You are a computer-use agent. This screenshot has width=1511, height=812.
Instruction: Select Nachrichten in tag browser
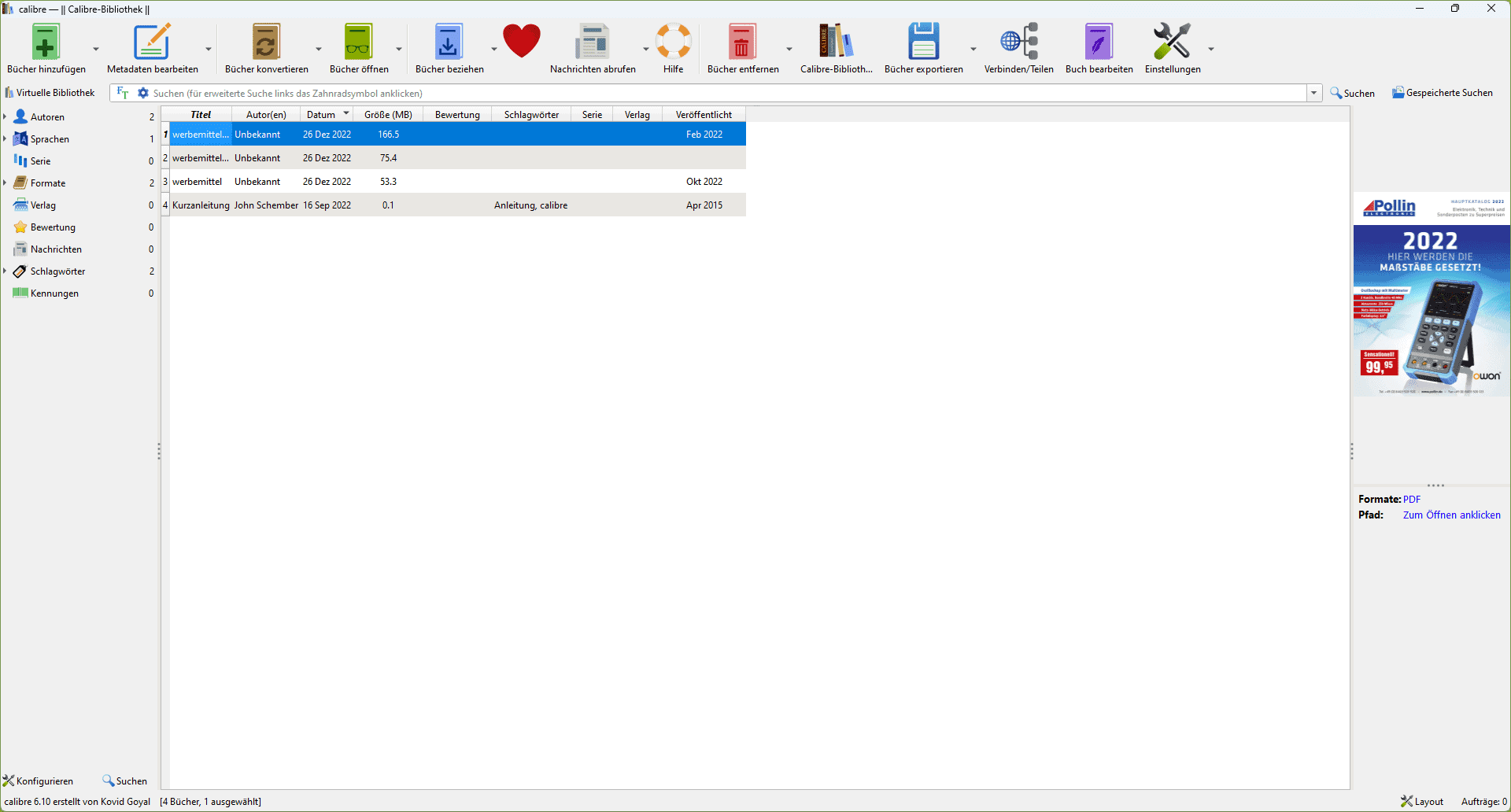(56, 249)
